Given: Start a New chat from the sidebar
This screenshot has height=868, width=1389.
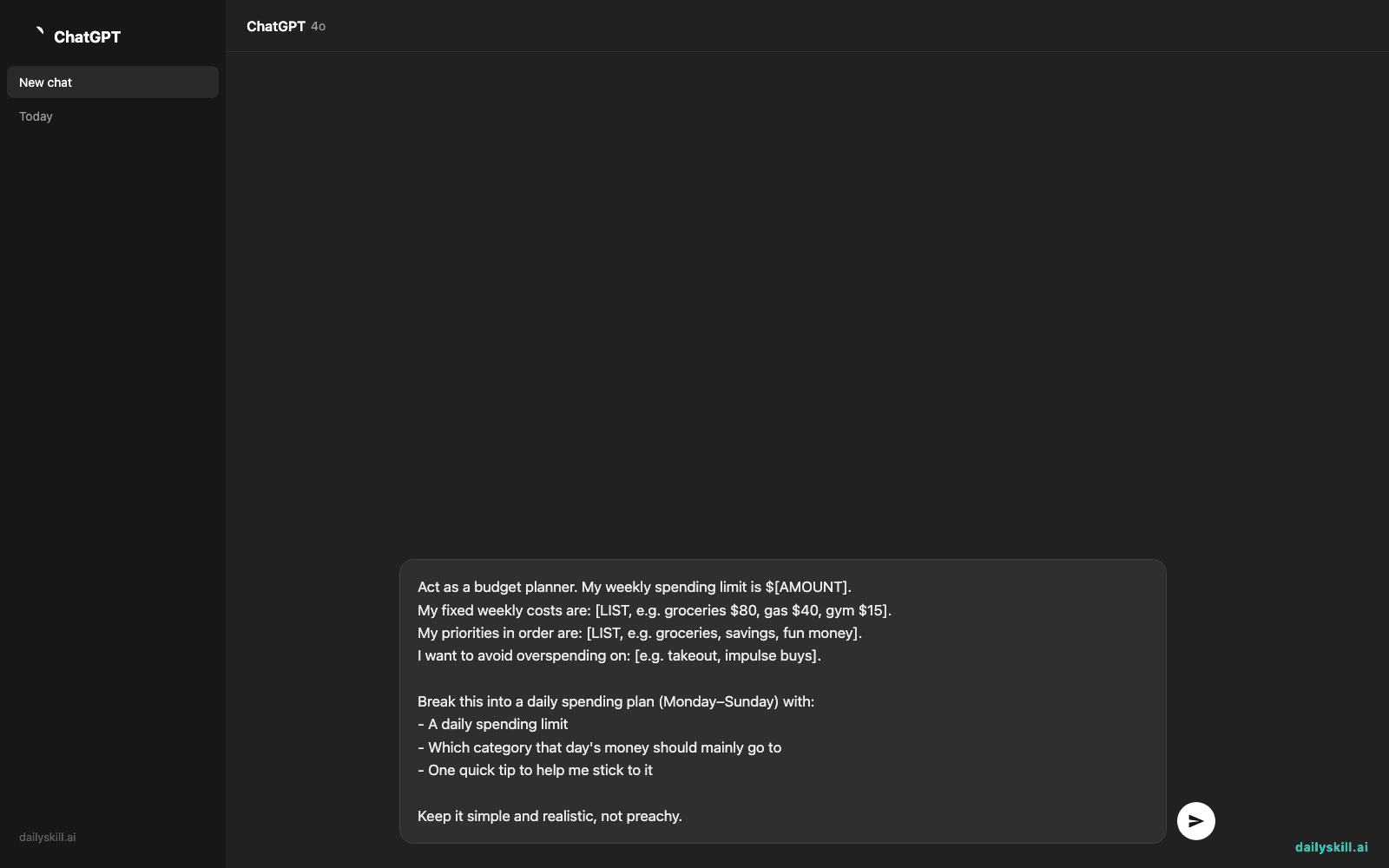Looking at the screenshot, I should [113, 82].
